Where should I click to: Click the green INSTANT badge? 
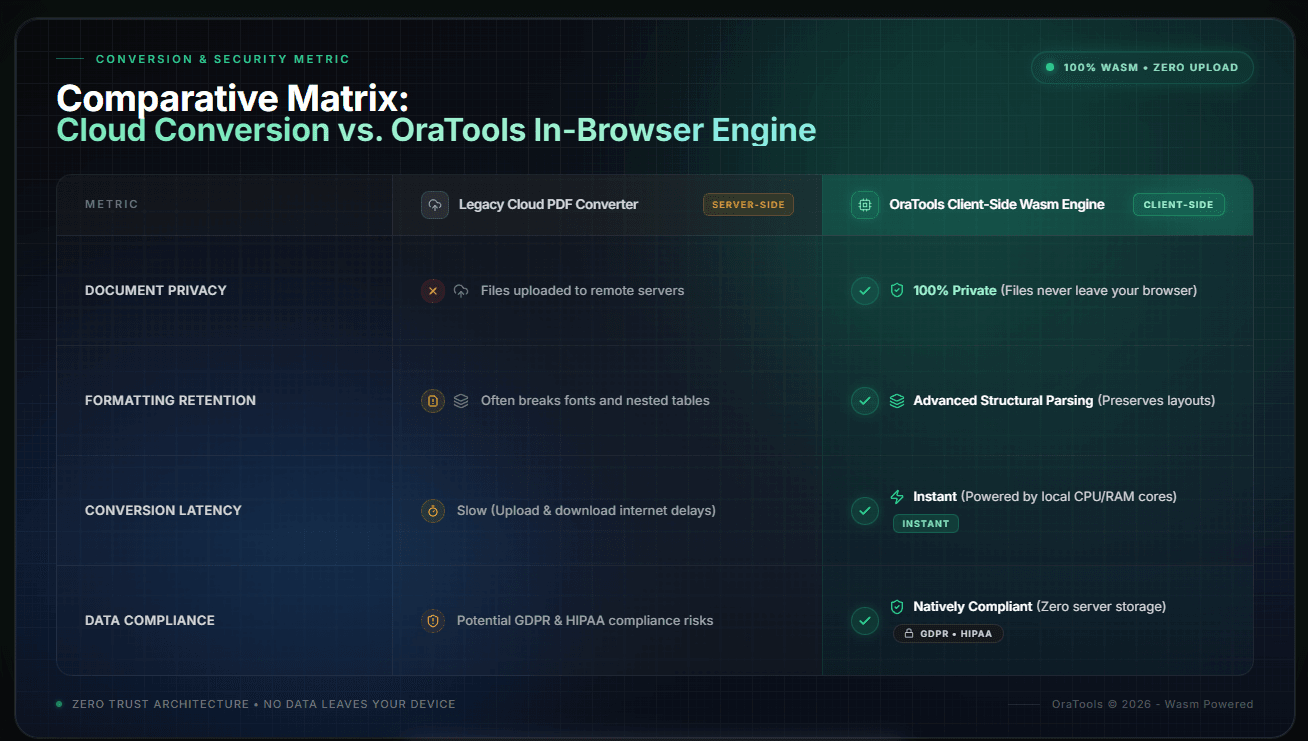tap(926, 524)
